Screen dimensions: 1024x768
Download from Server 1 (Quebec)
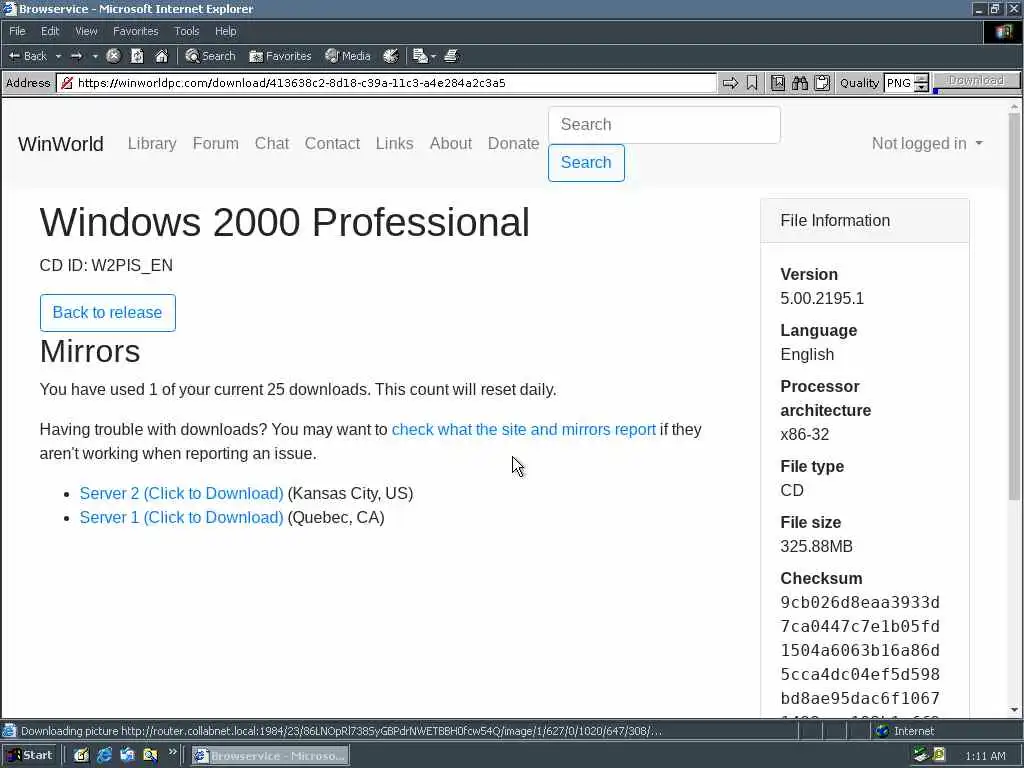coord(182,518)
